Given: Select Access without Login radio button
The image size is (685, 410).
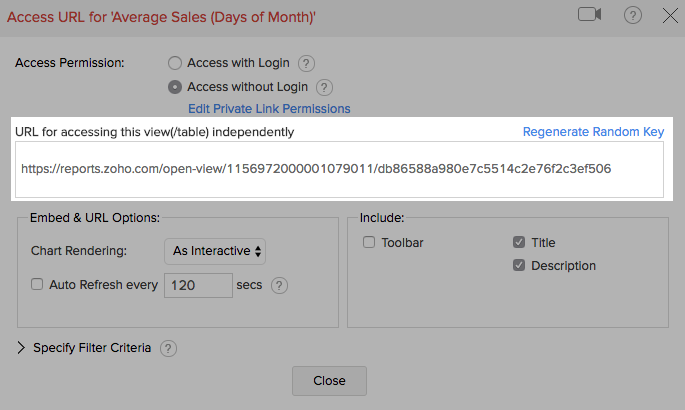Looking at the screenshot, I should 175,87.
